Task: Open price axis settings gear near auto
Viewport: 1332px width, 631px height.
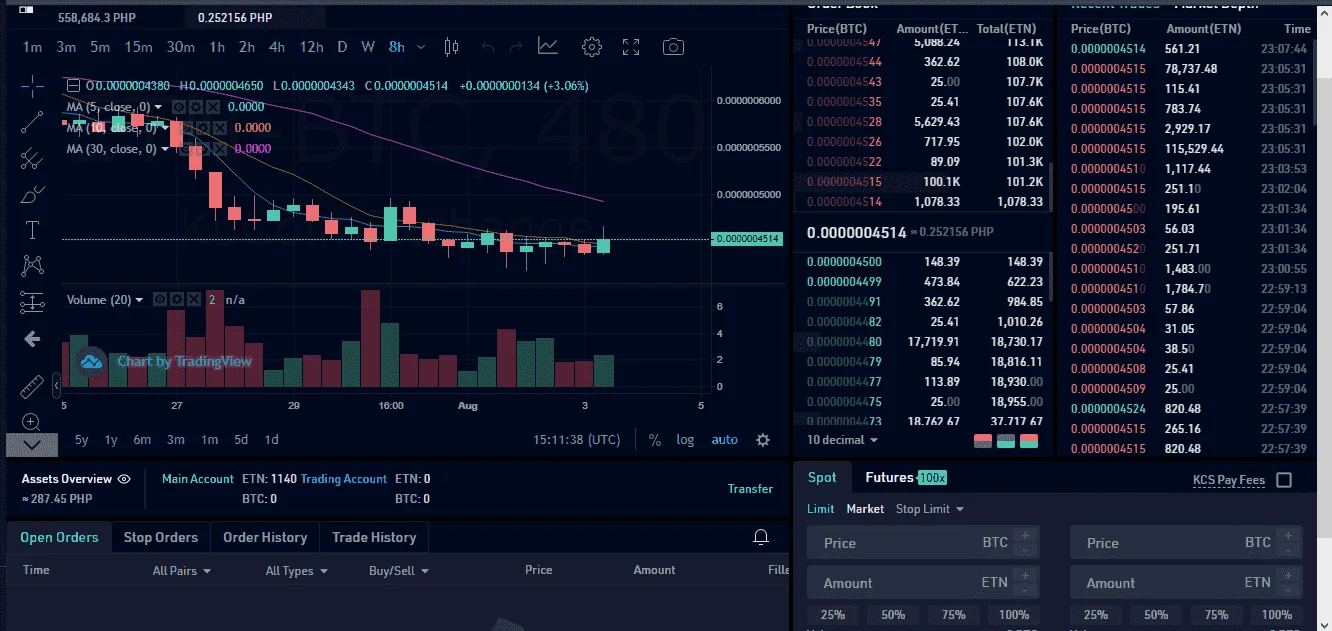Action: (x=763, y=440)
